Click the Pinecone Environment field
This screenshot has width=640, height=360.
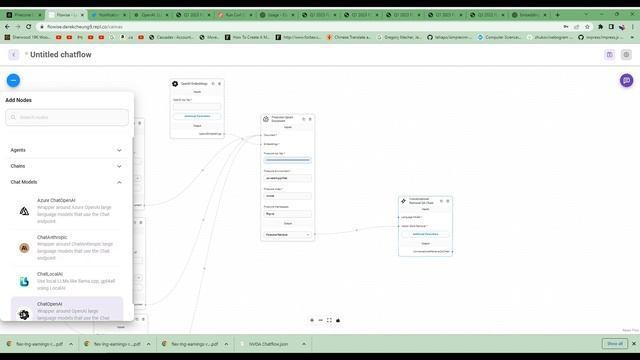[x=287, y=178]
